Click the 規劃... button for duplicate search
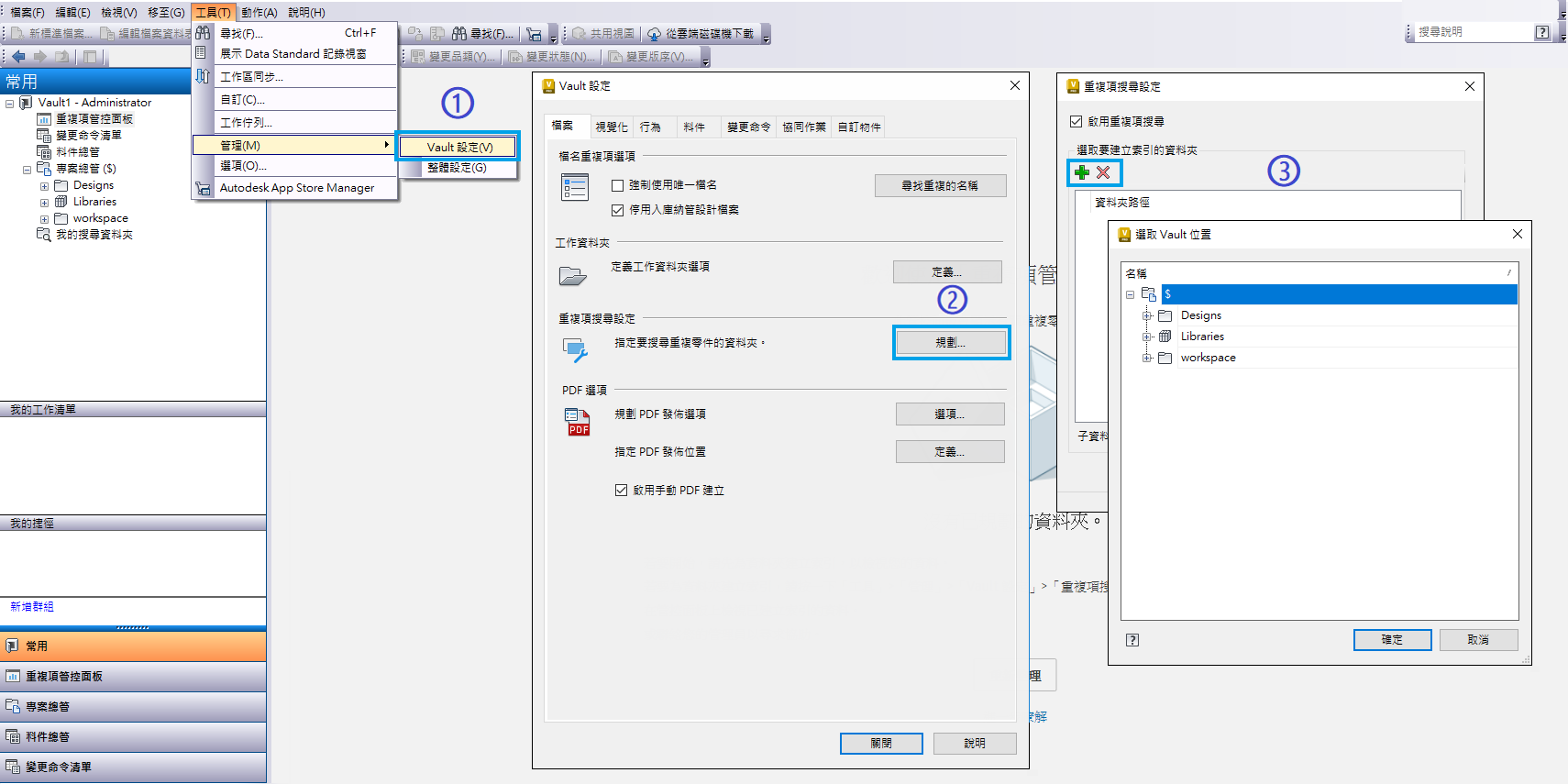The image size is (1568, 784). [951, 342]
